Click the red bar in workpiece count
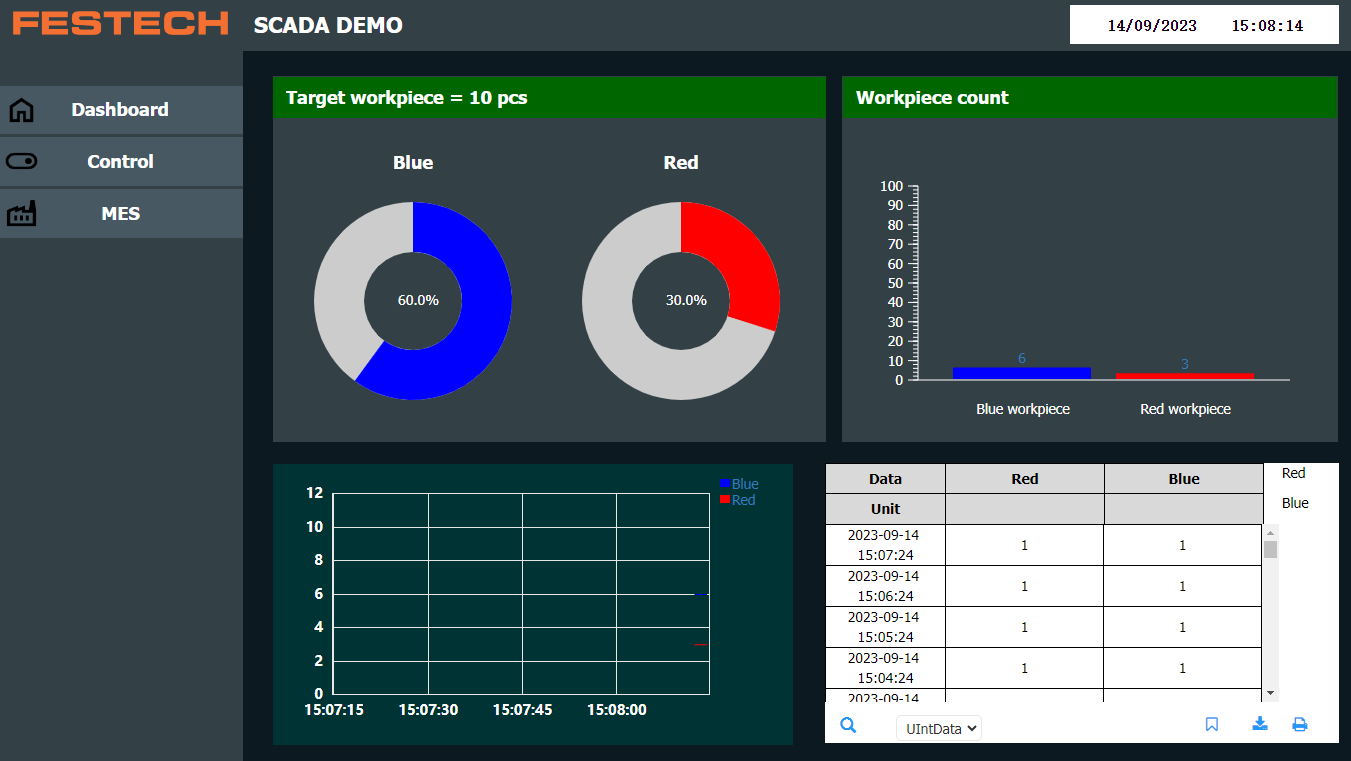The height and width of the screenshot is (761, 1351). pyautogui.click(x=1185, y=376)
